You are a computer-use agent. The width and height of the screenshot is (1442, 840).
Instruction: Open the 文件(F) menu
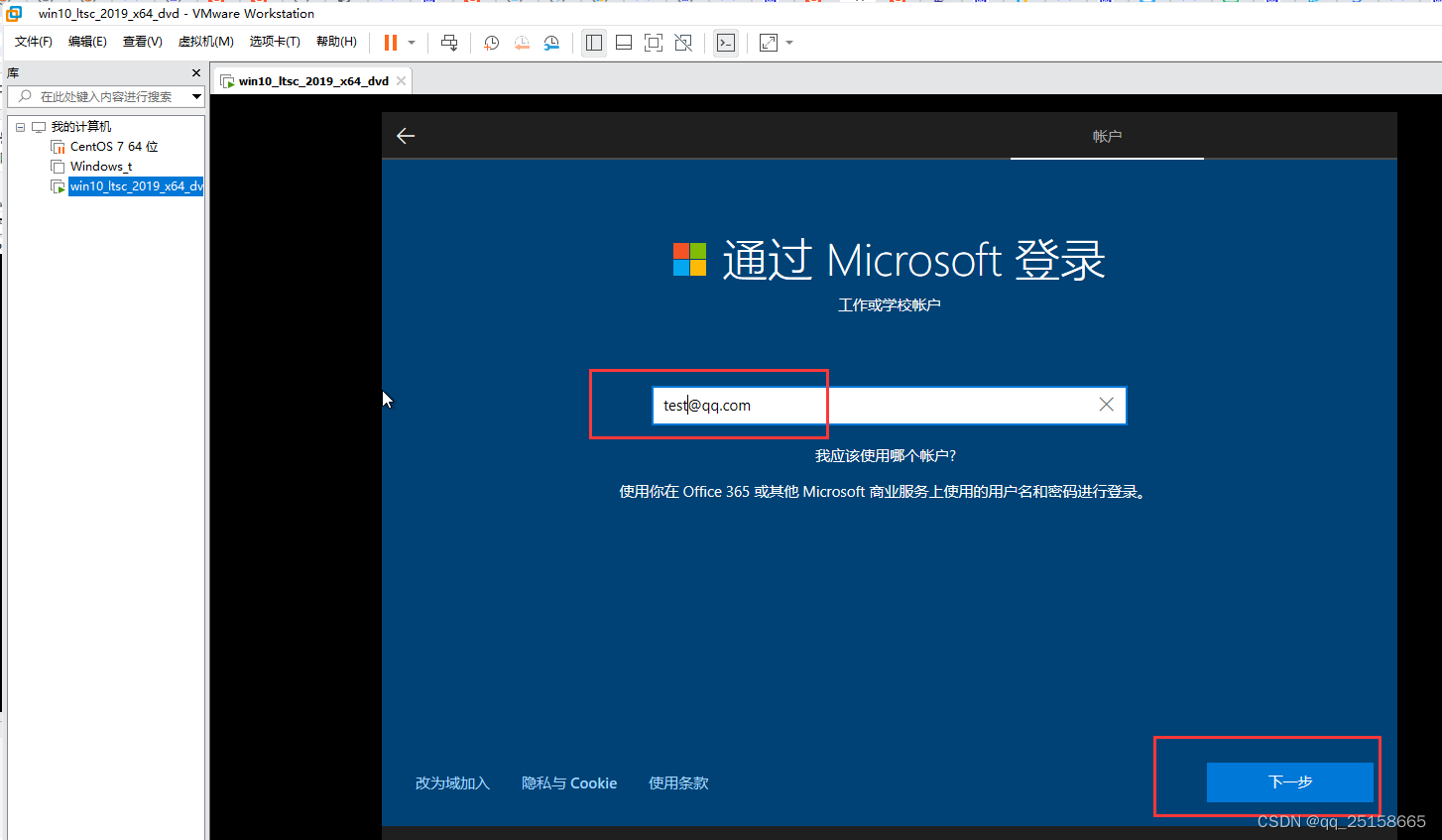(34, 42)
